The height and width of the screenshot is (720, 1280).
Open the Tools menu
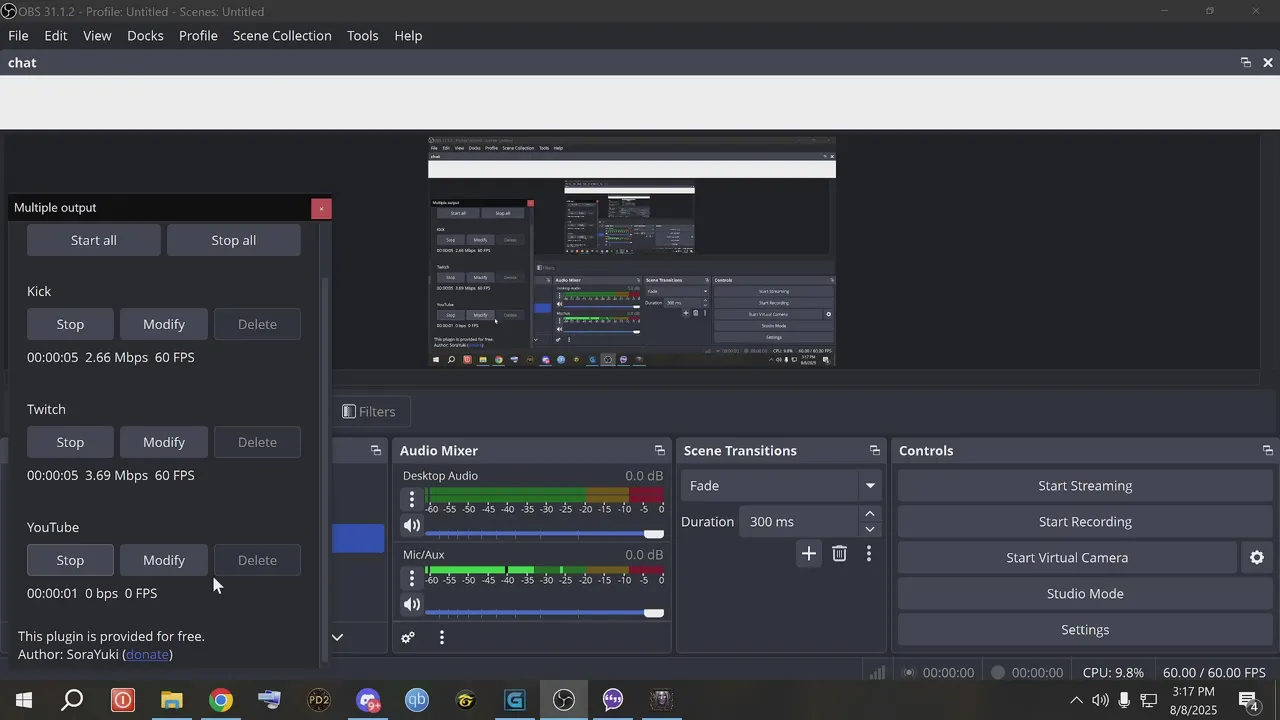tap(363, 35)
